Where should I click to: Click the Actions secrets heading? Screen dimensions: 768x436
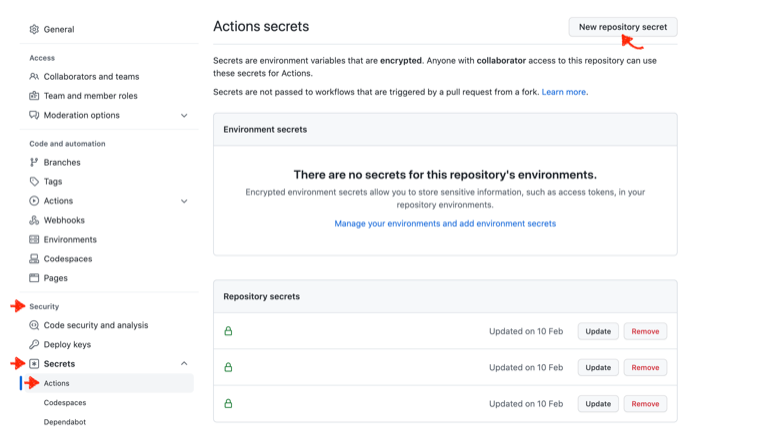(x=261, y=26)
